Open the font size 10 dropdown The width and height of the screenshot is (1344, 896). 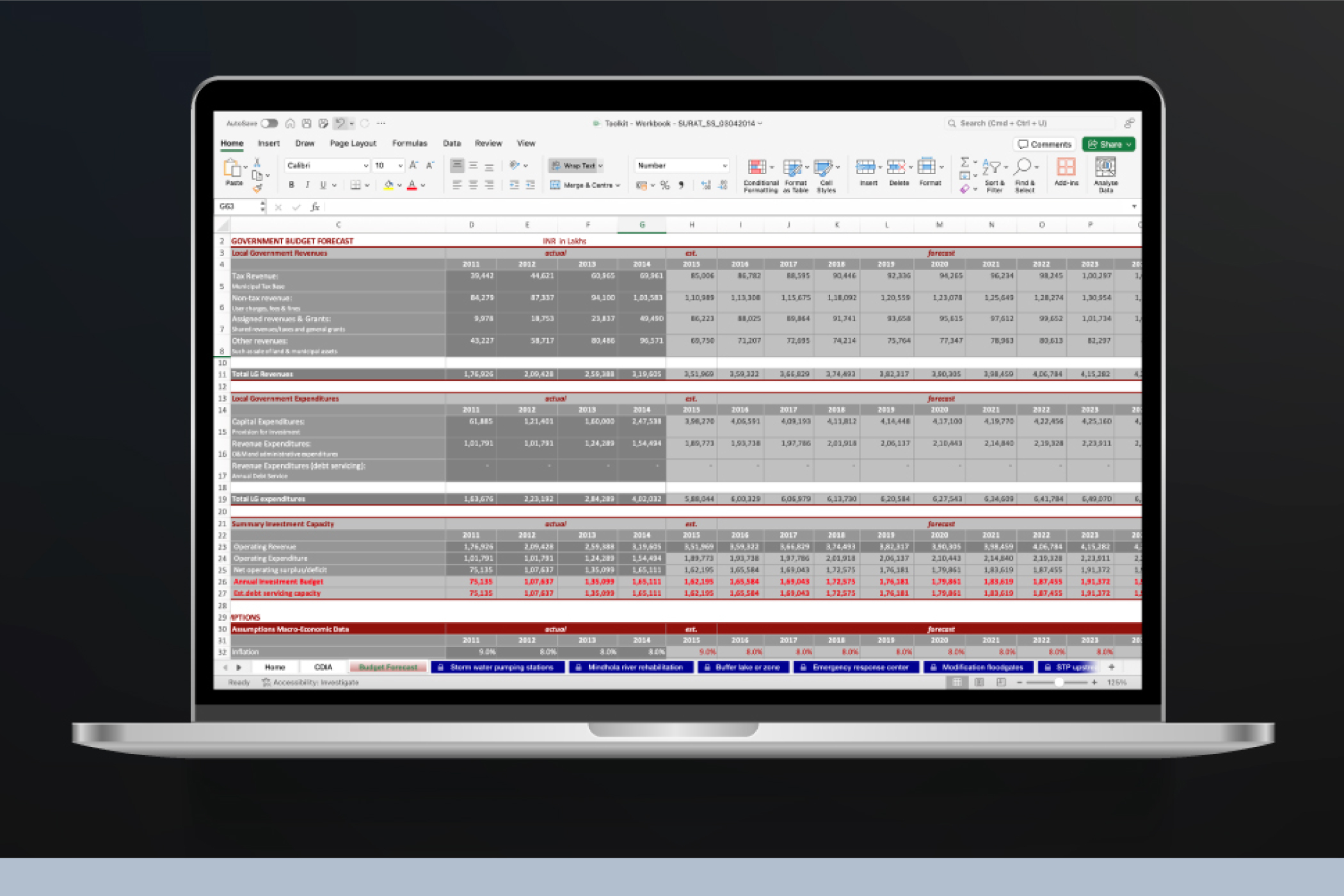388,166
